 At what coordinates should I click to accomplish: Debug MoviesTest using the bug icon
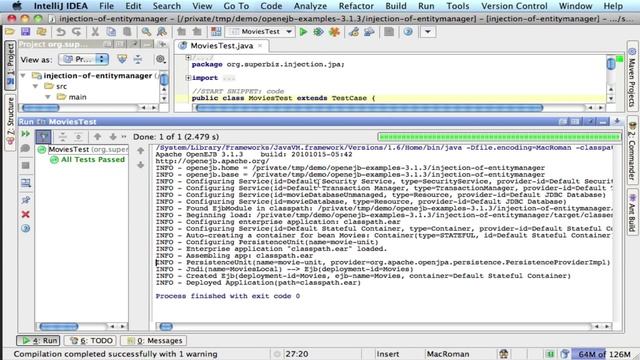pyautogui.click(x=318, y=32)
